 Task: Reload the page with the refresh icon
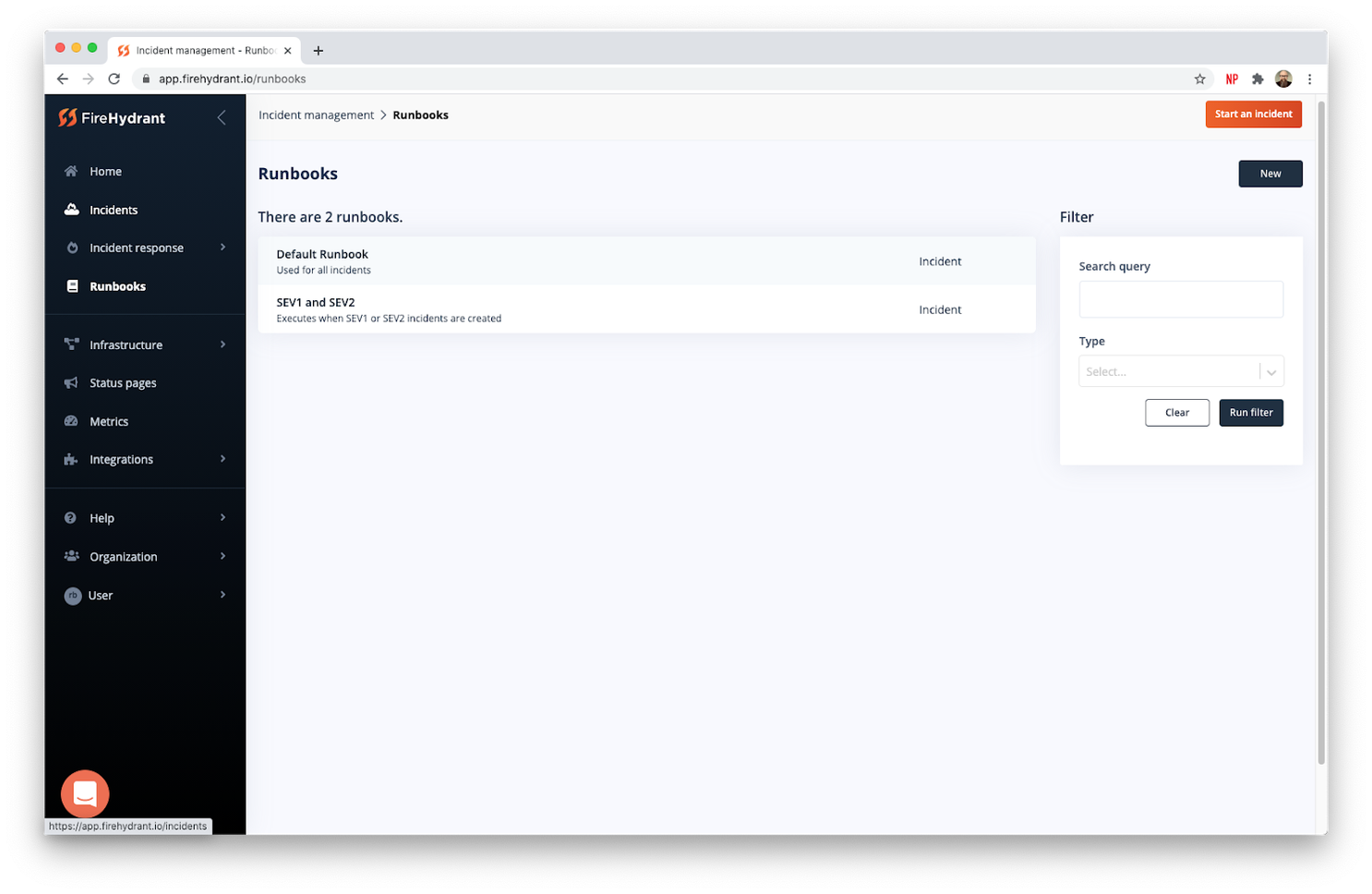point(114,79)
